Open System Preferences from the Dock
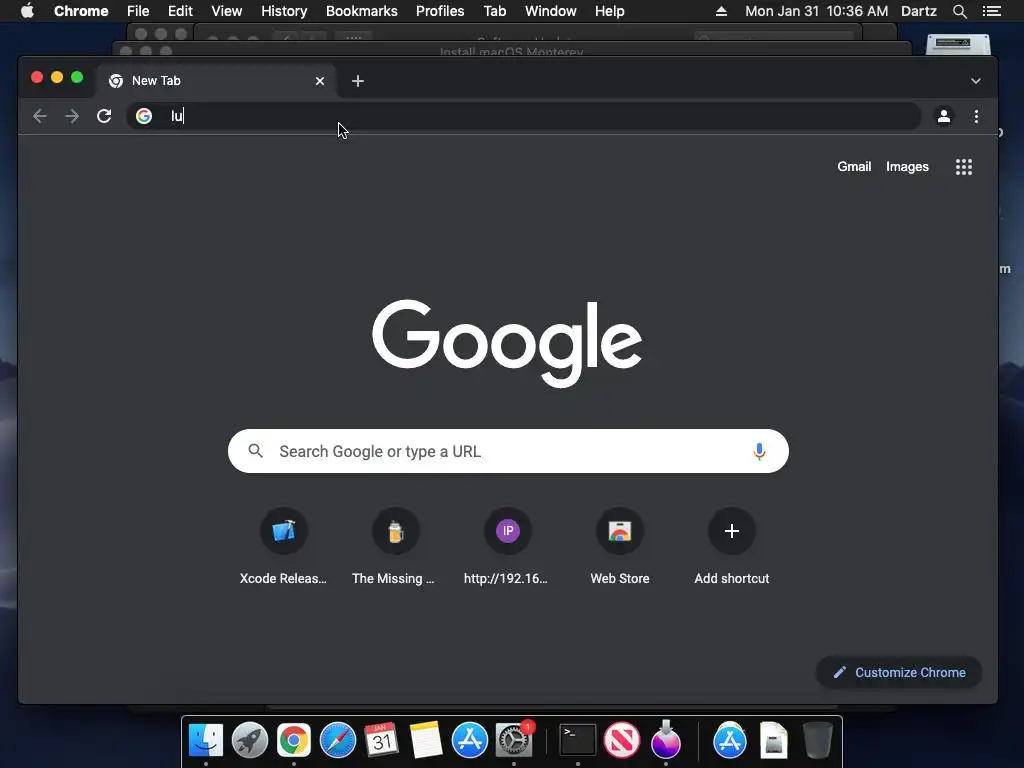1024x768 pixels. click(x=514, y=740)
